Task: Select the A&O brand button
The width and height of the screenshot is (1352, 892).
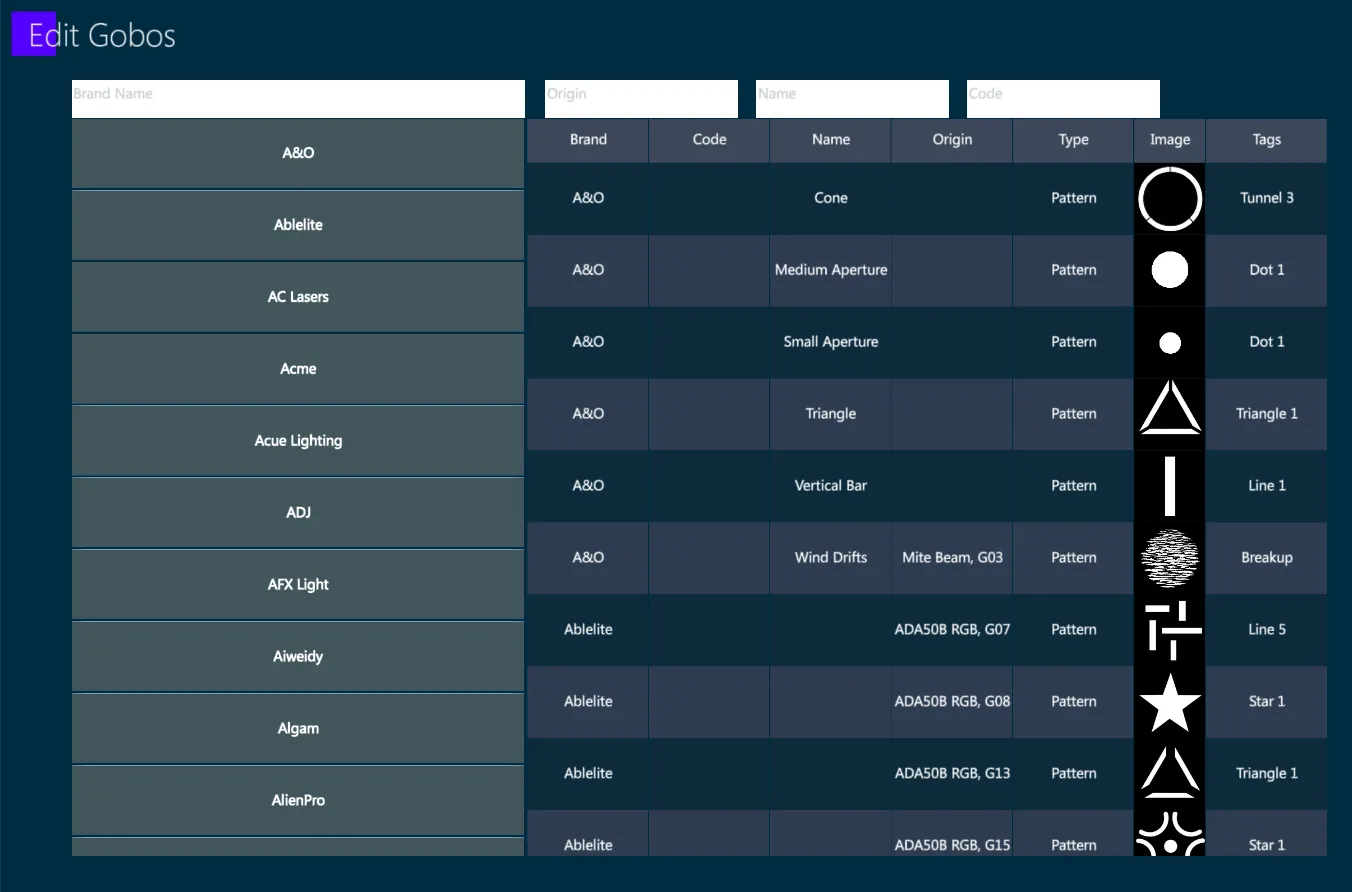Action: pos(298,154)
